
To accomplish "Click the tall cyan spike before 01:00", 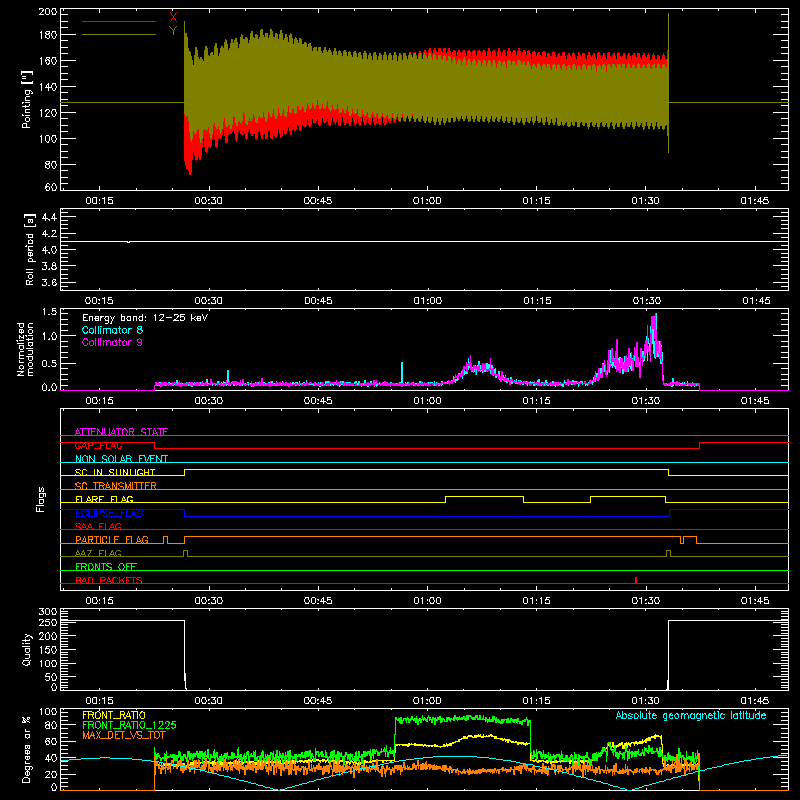I will point(402,372).
